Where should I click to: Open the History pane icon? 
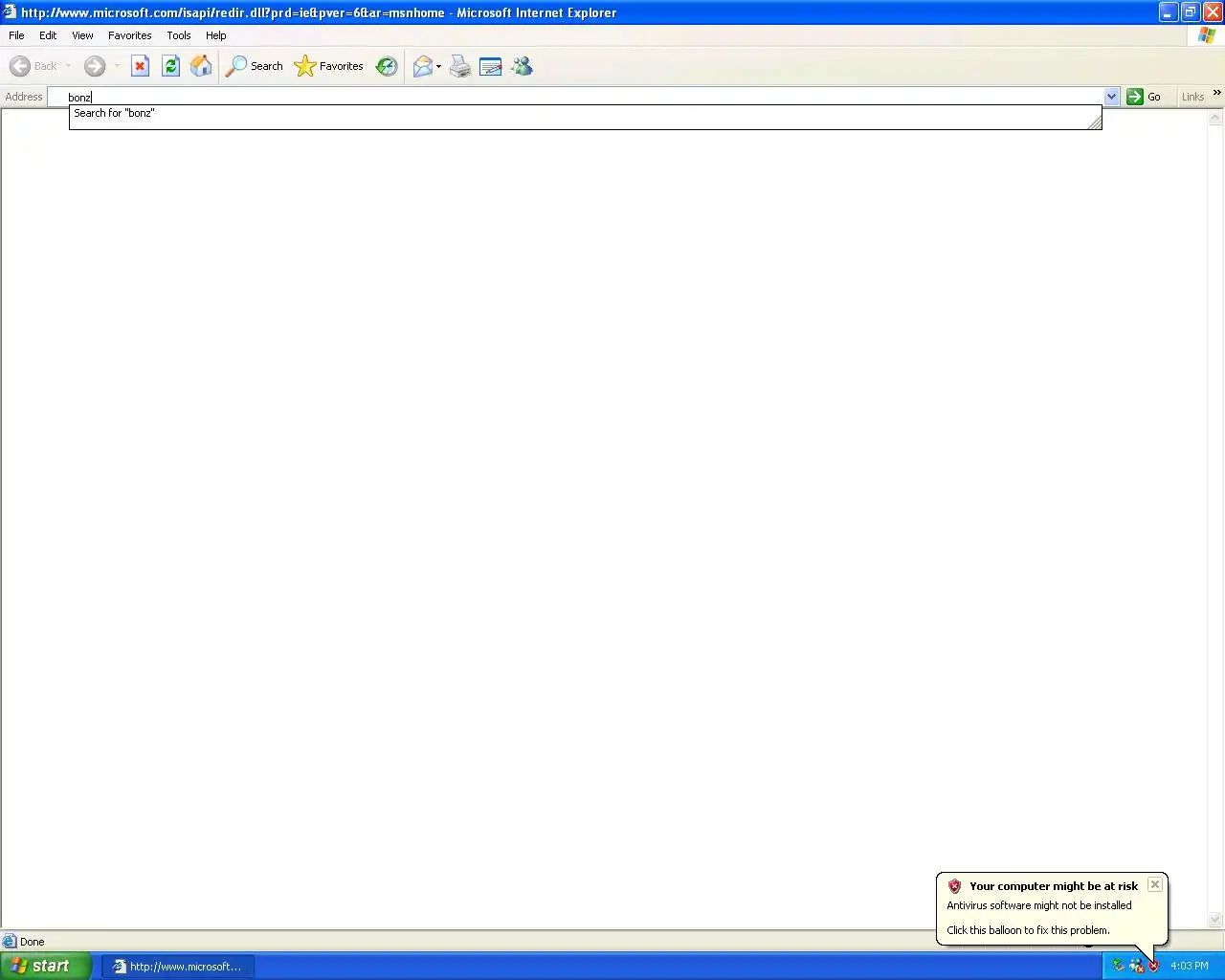387,66
